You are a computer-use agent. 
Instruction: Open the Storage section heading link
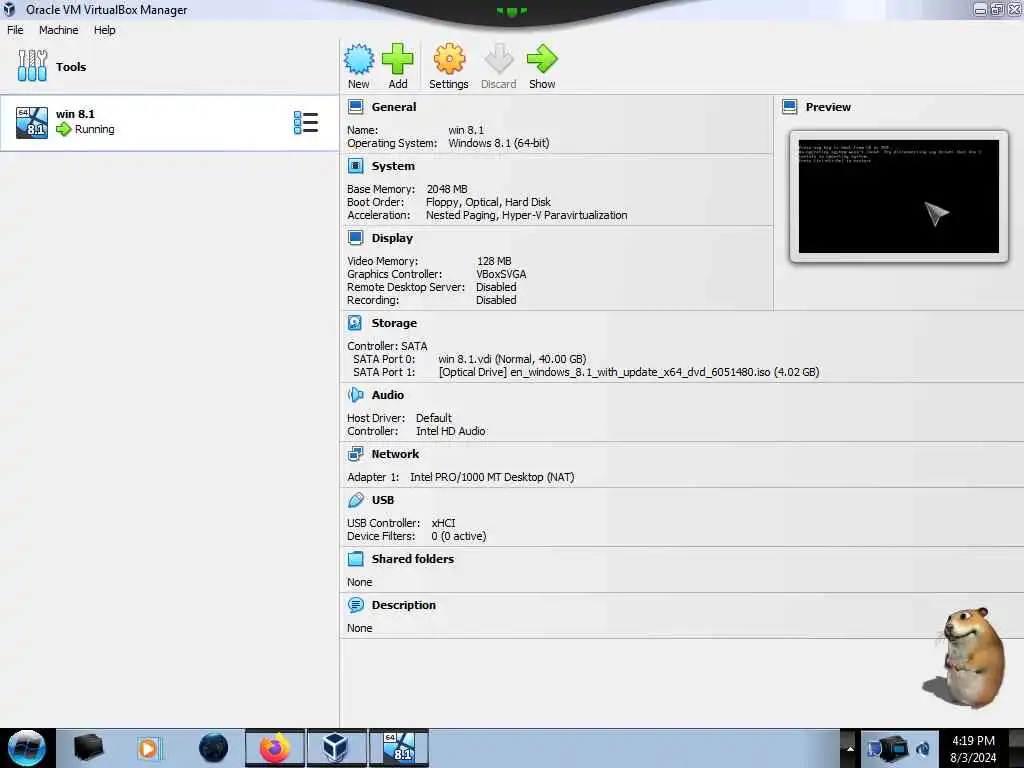tap(394, 323)
